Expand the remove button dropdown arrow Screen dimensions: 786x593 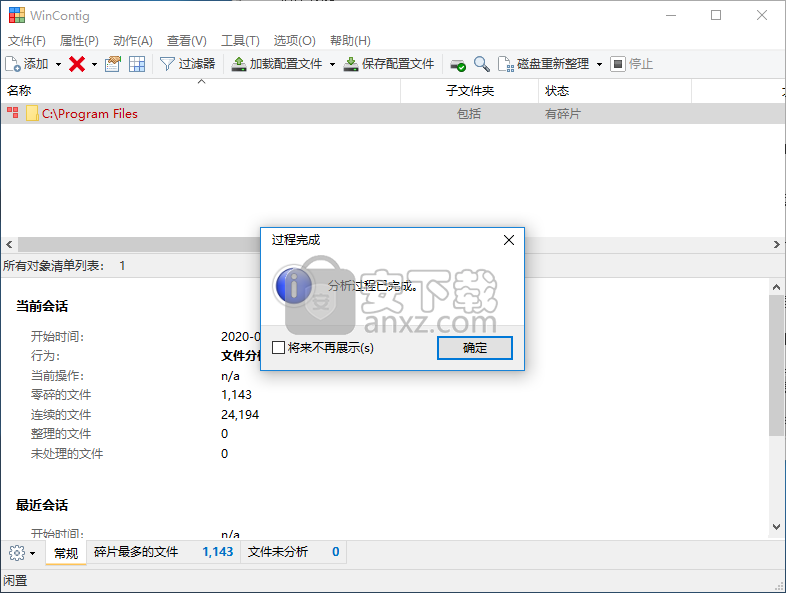tap(94, 64)
